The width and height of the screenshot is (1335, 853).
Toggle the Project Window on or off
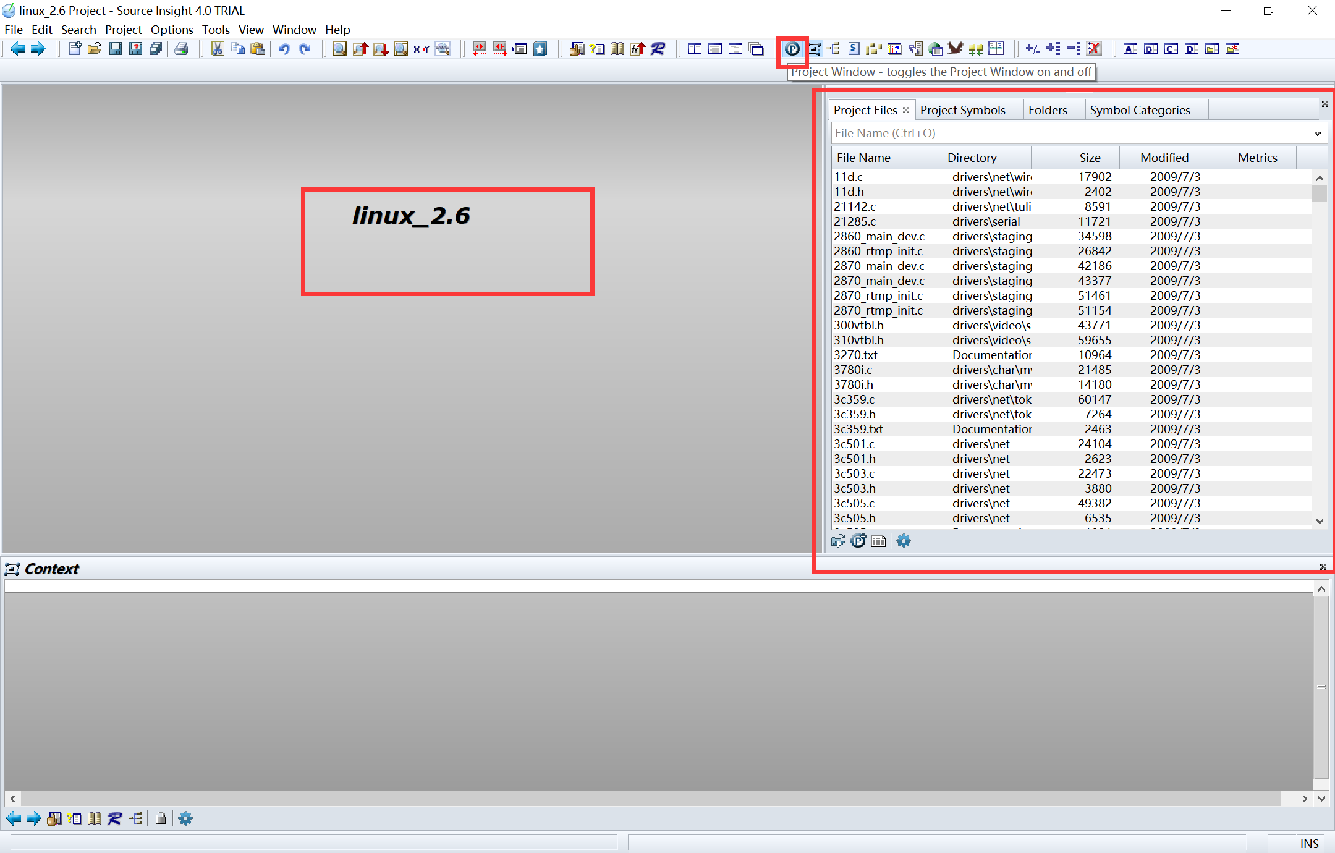click(x=791, y=48)
